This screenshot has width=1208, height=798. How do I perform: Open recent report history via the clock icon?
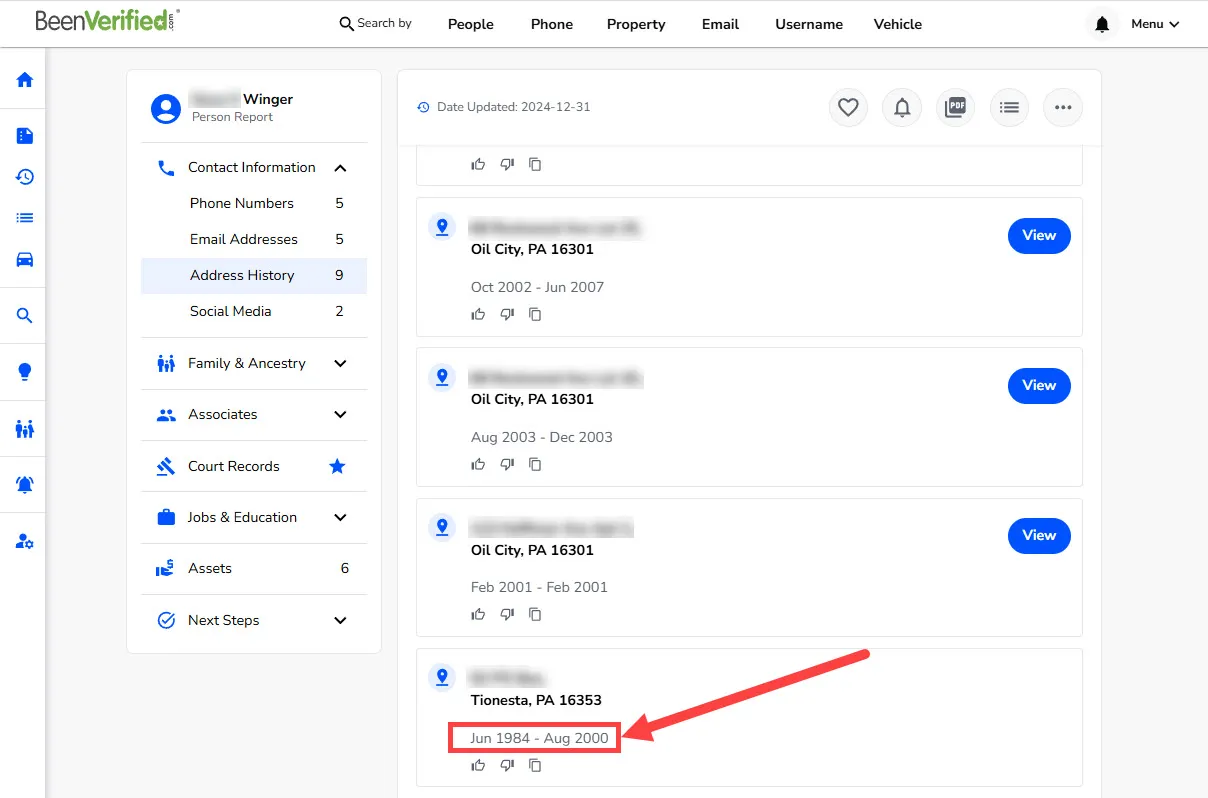(x=22, y=177)
